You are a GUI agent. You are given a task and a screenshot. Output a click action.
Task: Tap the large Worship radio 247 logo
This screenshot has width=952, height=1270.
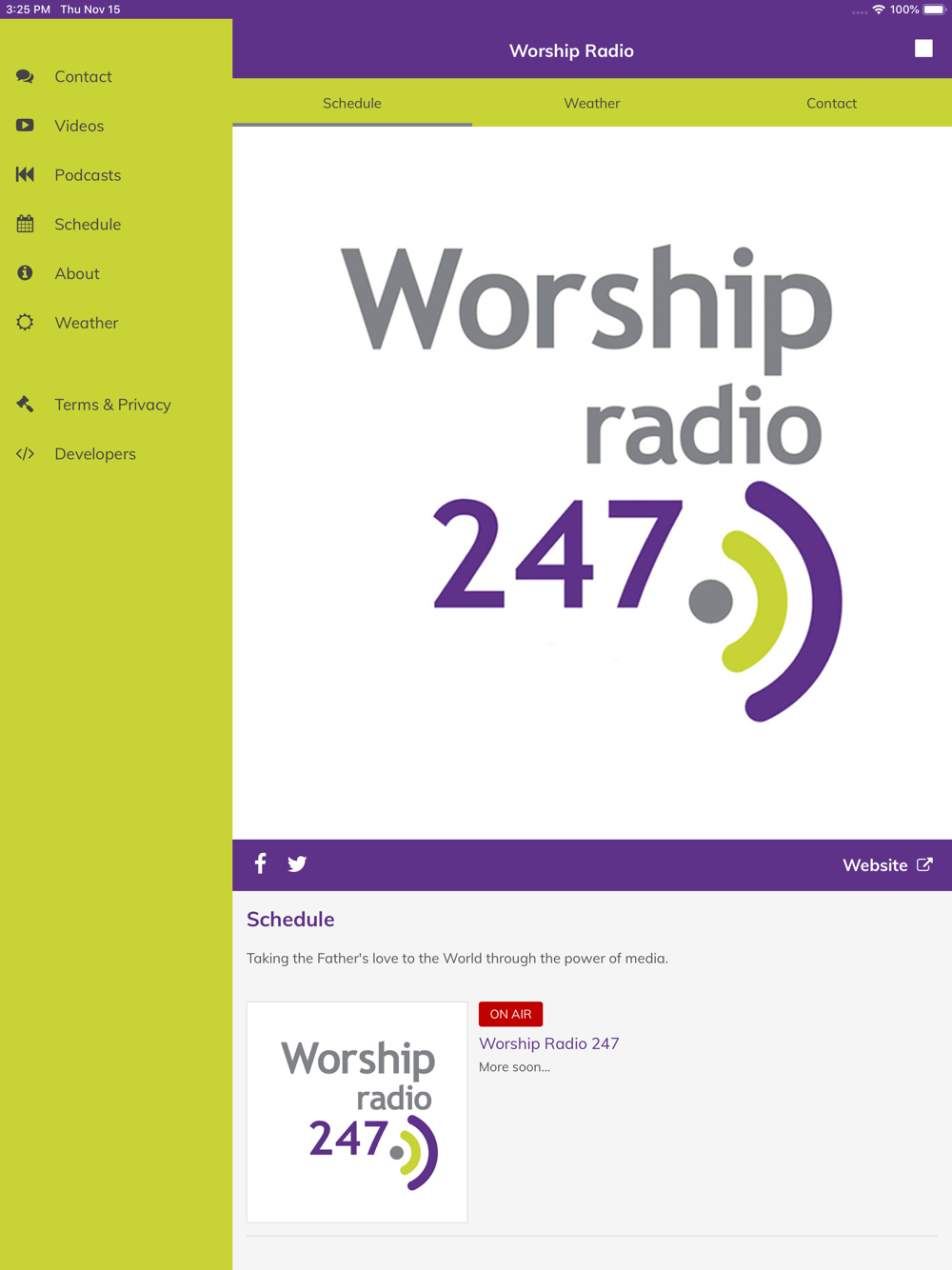click(592, 483)
